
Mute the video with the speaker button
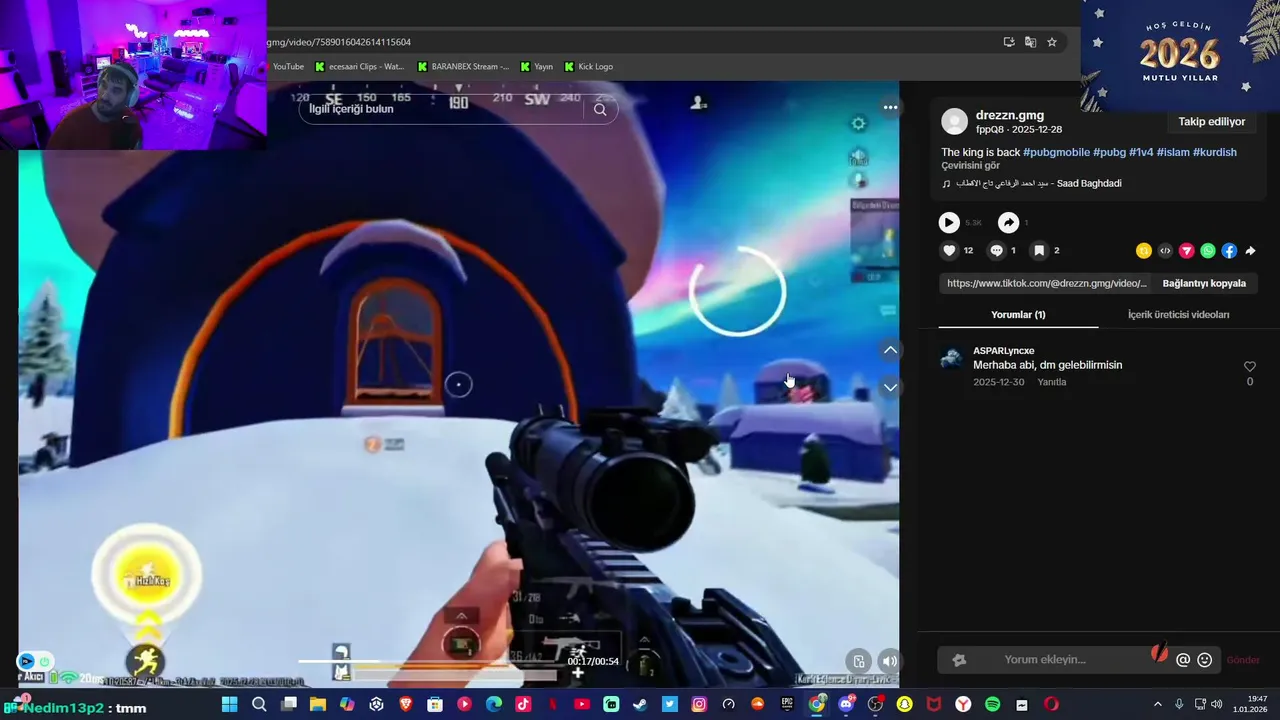coord(889,660)
